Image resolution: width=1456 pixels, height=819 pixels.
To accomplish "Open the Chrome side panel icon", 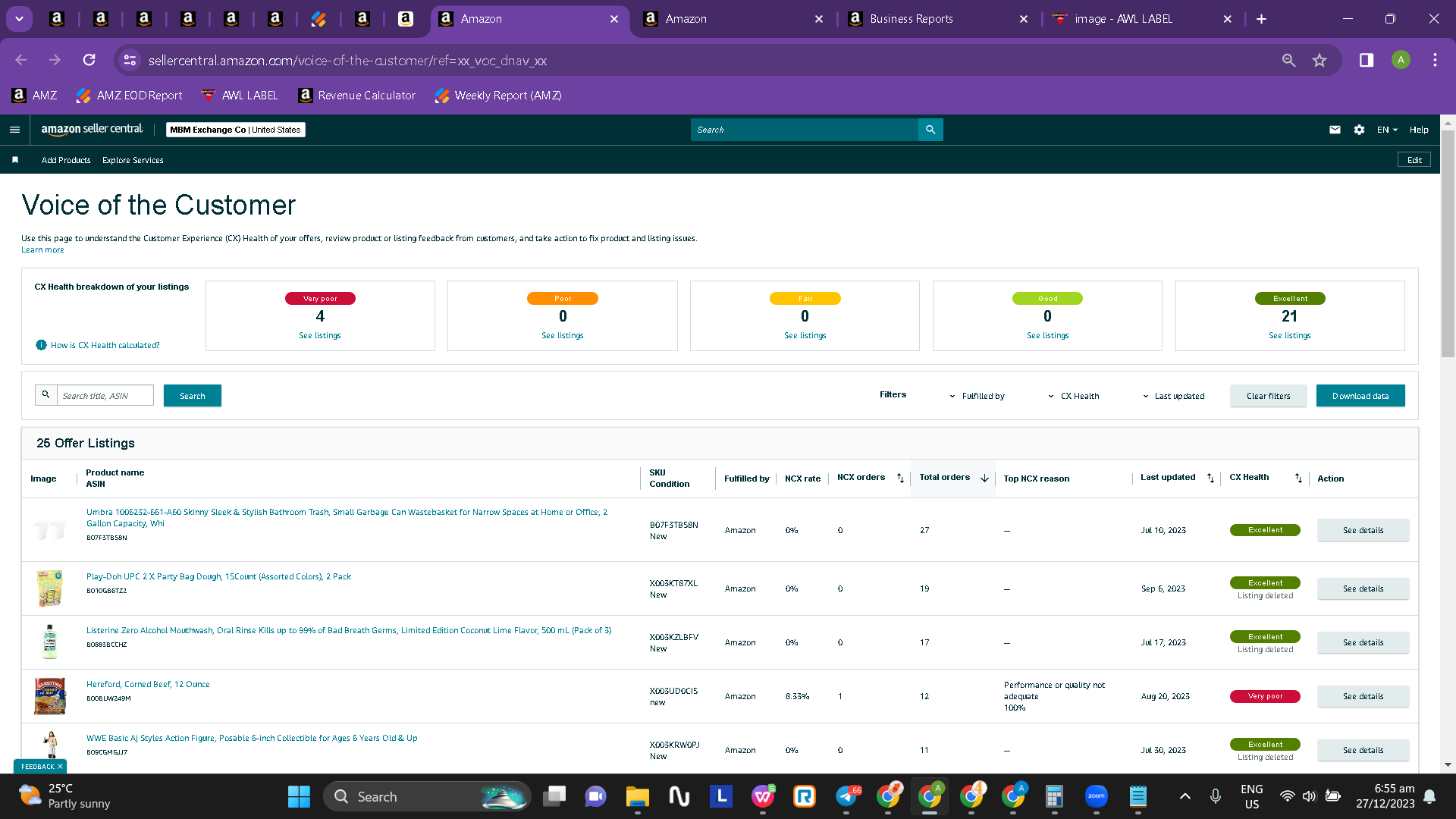I will (x=1367, y=60).
